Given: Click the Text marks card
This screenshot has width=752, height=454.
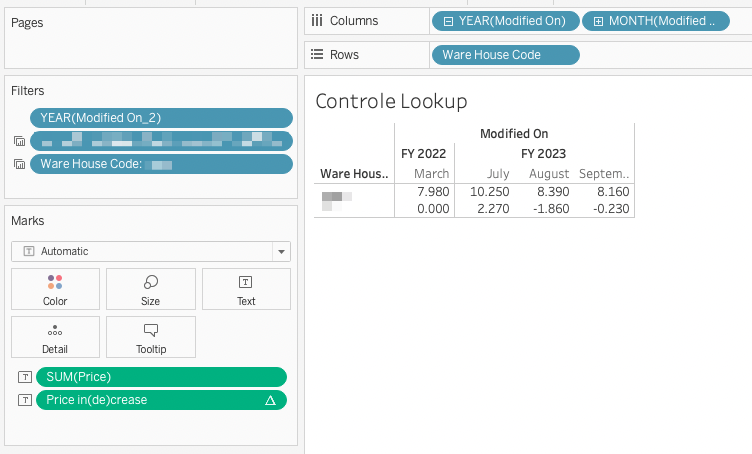Looking at the screenshot, I should pos(246,288).
